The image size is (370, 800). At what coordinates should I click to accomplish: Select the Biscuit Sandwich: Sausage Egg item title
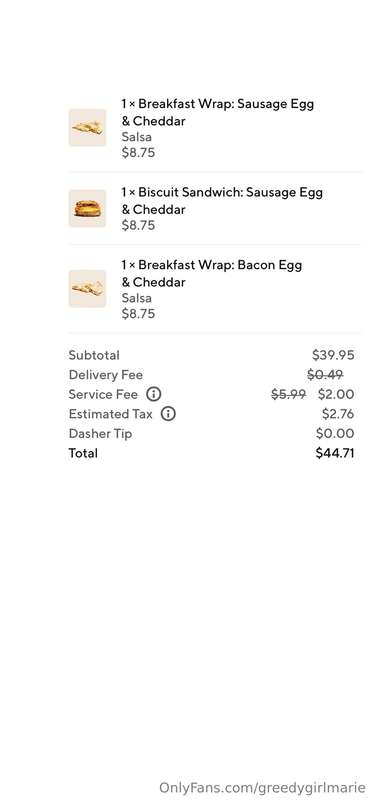222,201
